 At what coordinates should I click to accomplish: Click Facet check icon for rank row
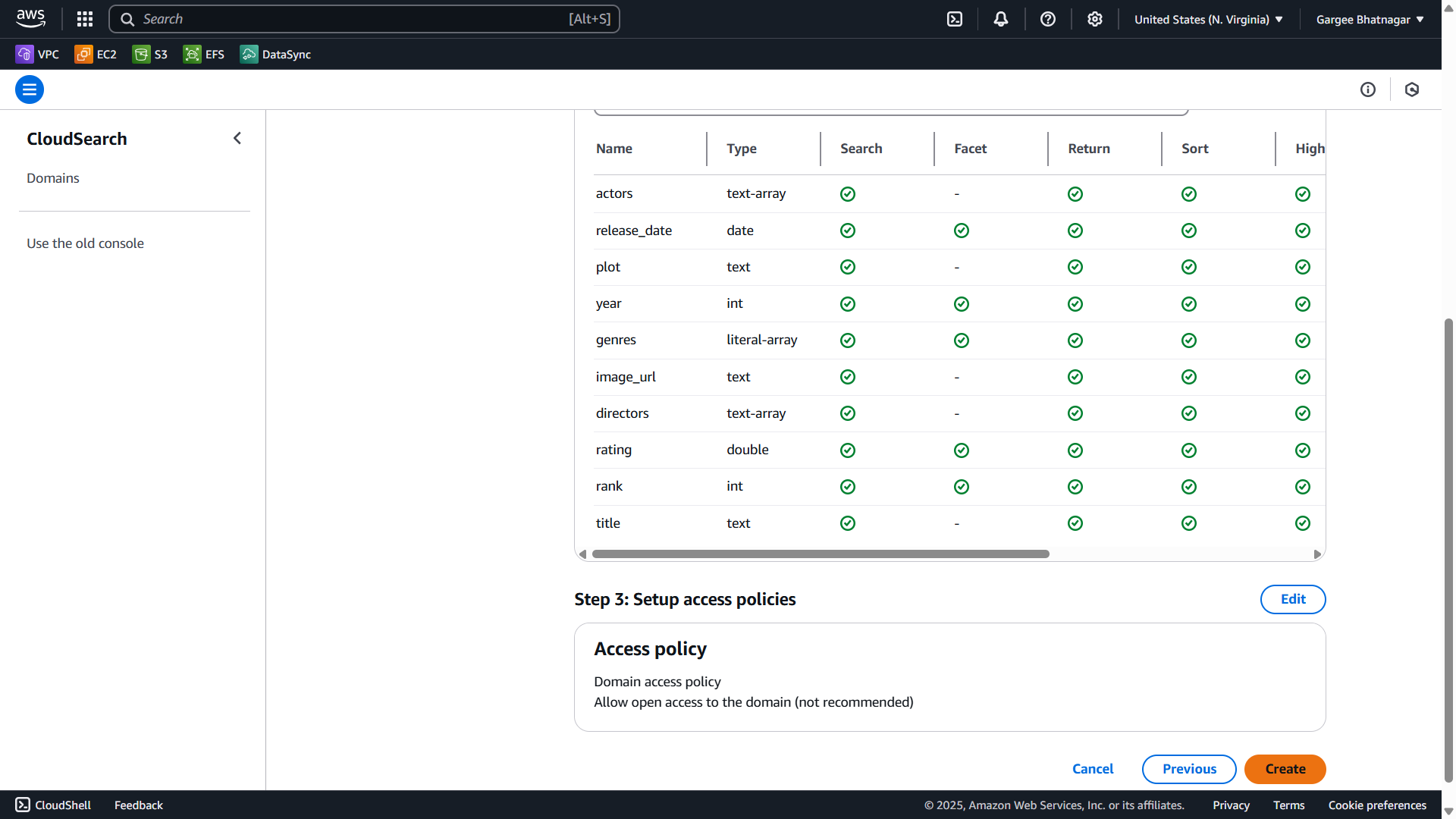[x=962, y=487]
